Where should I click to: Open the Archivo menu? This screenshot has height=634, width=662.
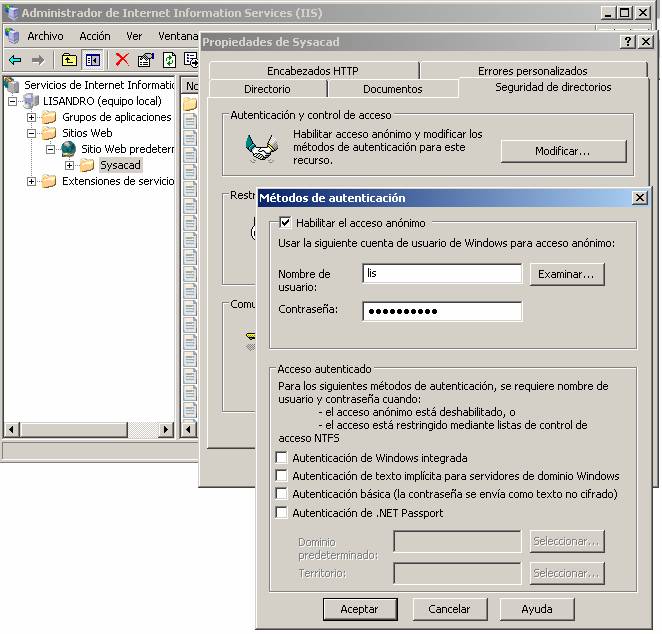[45, 36]
